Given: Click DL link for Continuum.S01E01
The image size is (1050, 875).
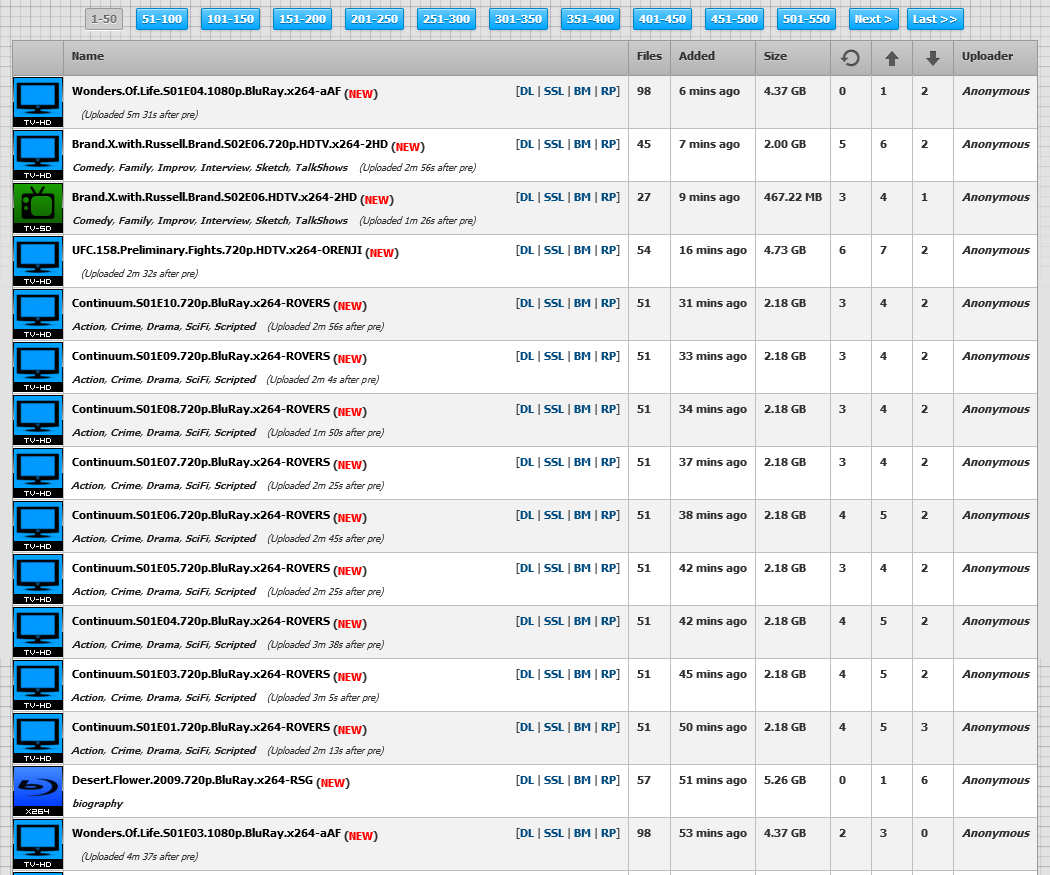Looking at the screenshot, I should 526,727.
